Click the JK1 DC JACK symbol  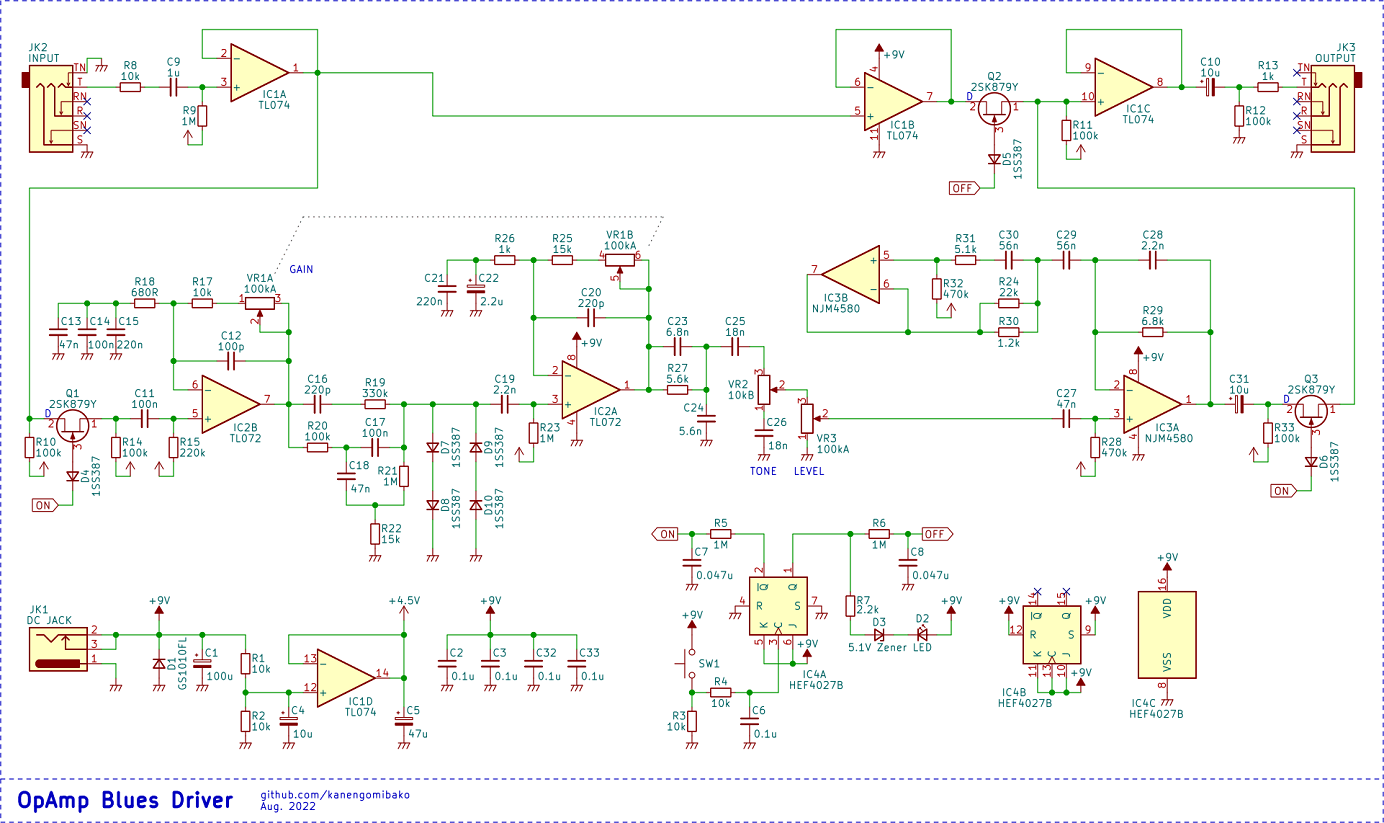[x=58, y=648]
